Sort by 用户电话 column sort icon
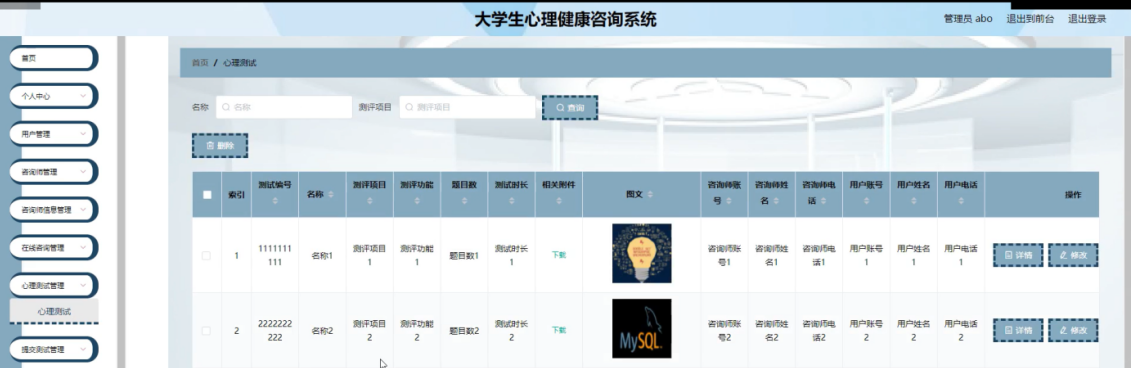This screenshot has height=368, width=1132. [961, 201]
